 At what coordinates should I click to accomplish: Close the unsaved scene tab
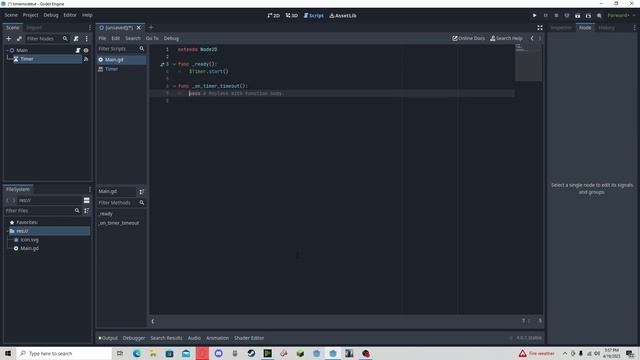[x=139, y=28]
